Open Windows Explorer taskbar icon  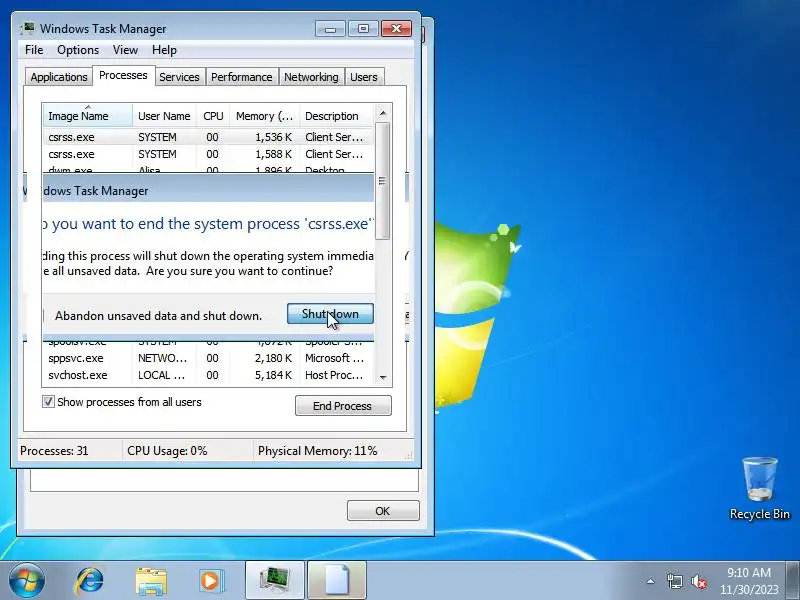point(151,581)
